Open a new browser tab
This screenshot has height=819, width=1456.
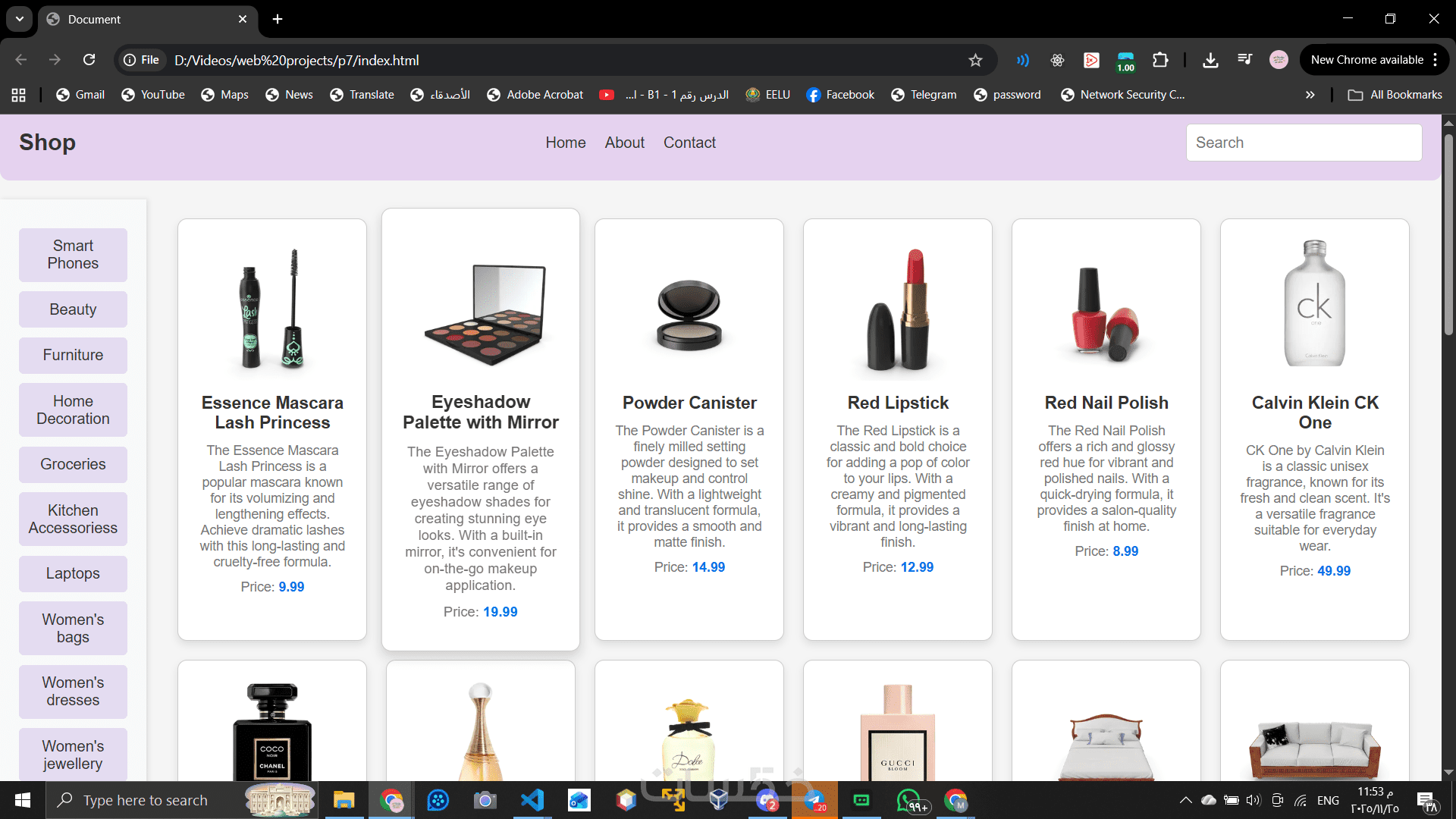[x=278, y=19]
